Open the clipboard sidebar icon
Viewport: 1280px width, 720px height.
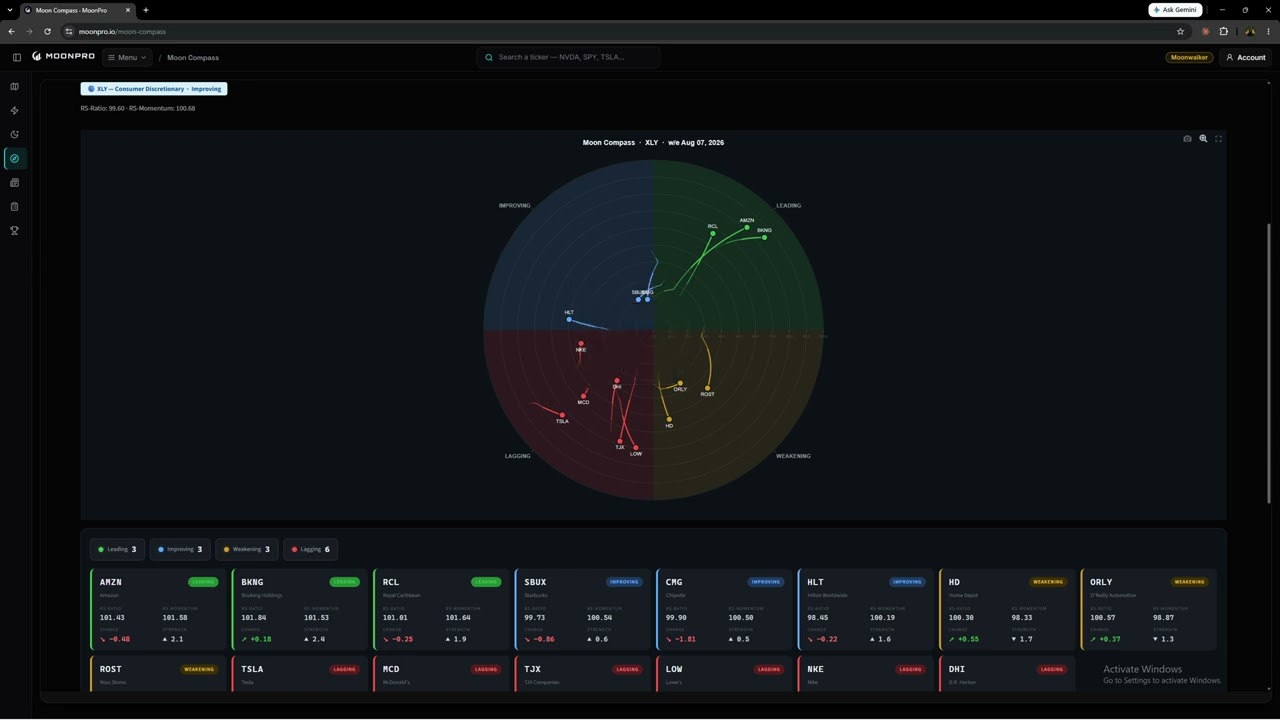[14, 207]
